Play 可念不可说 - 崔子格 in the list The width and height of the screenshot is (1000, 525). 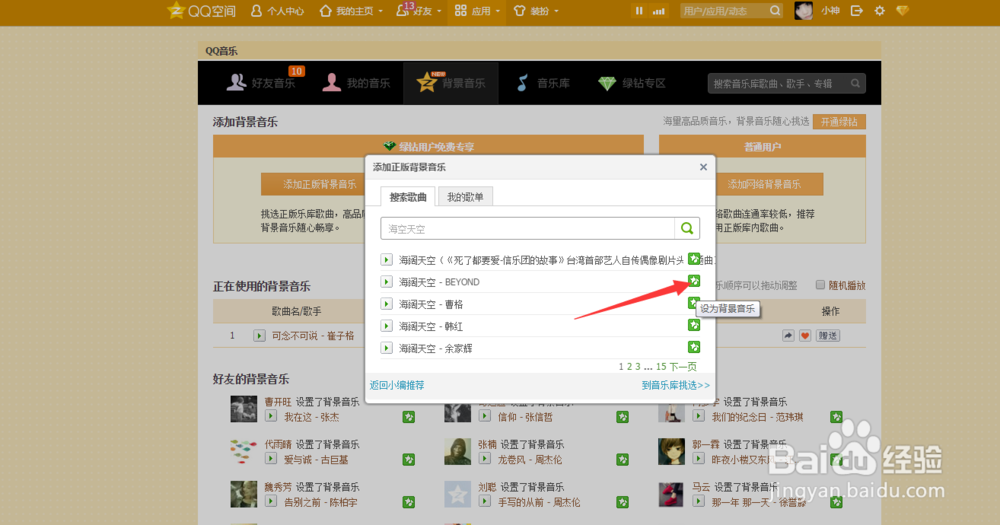click(x=259, y=336)
